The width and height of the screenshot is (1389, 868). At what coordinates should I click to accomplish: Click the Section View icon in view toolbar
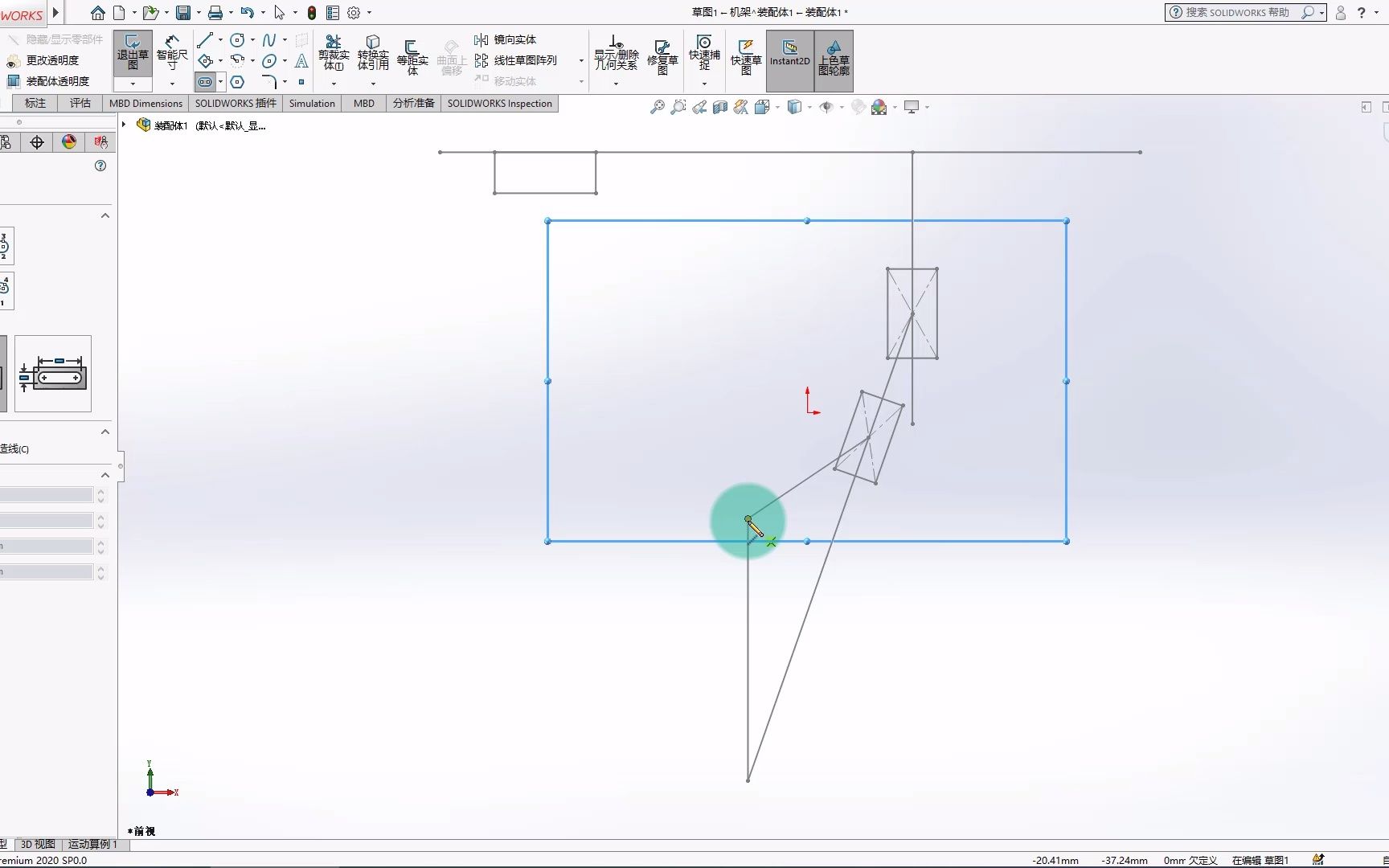tap(720, 107)
